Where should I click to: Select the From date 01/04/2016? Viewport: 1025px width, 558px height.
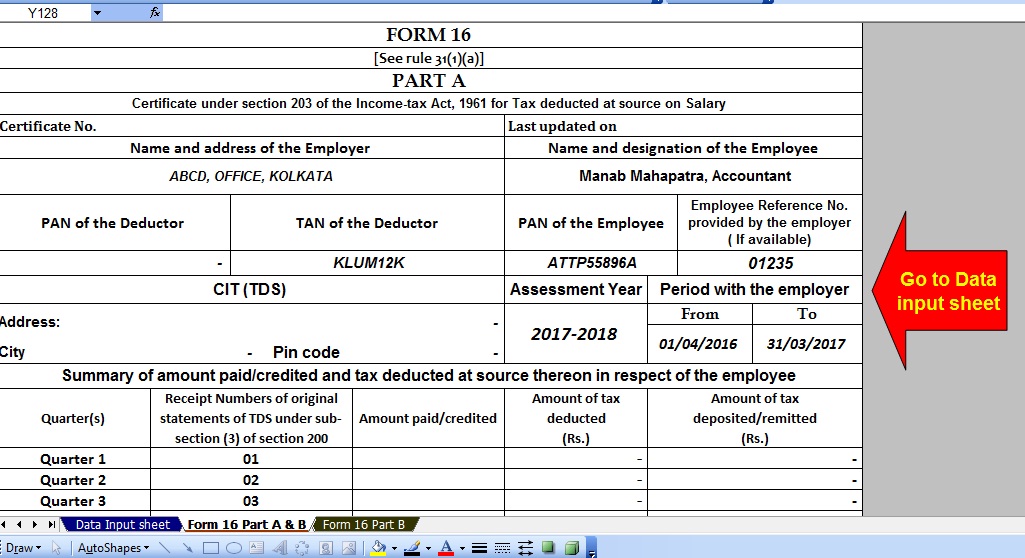(699, 344)
